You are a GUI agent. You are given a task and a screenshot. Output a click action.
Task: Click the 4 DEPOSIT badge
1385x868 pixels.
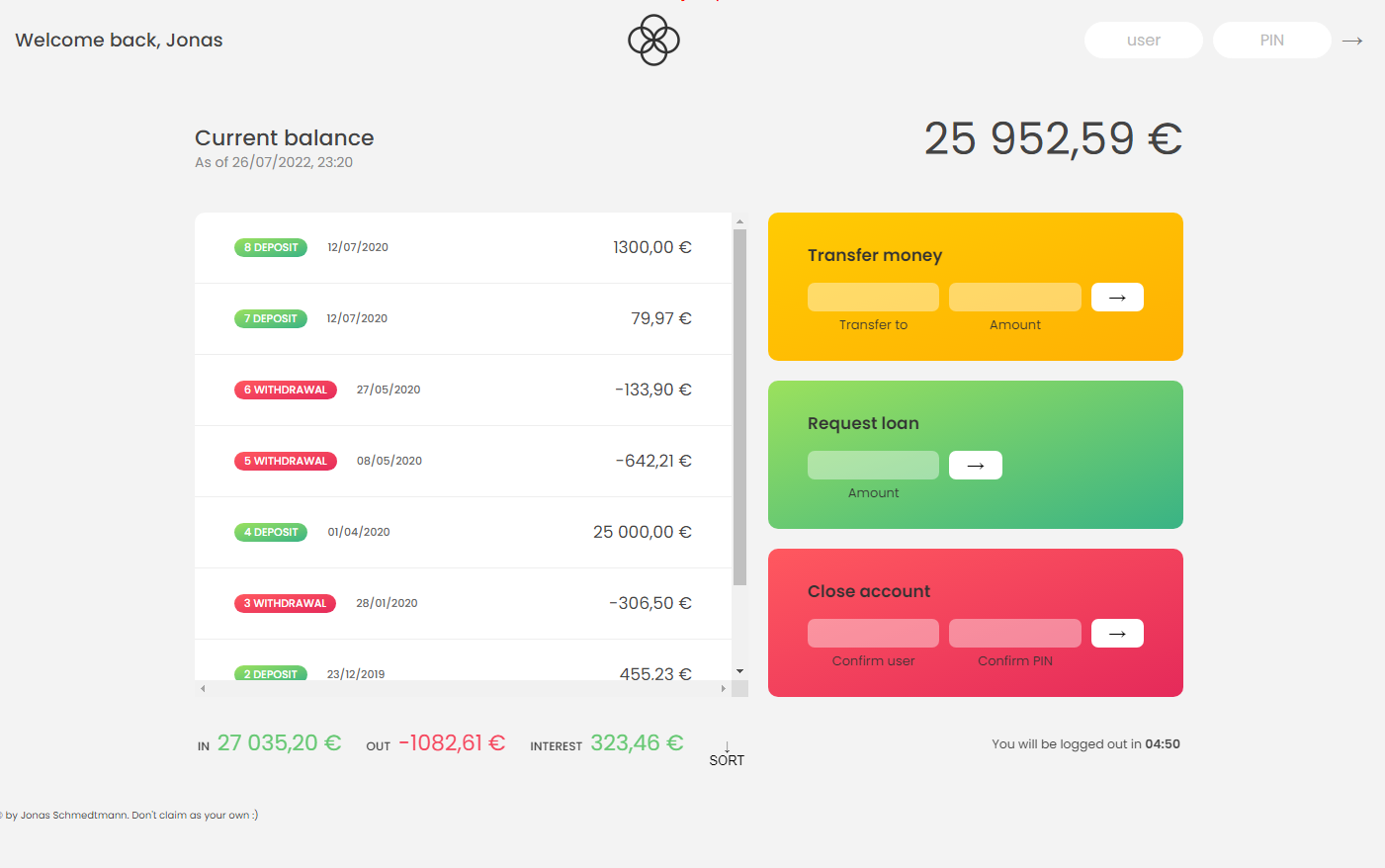coord(271,532)
